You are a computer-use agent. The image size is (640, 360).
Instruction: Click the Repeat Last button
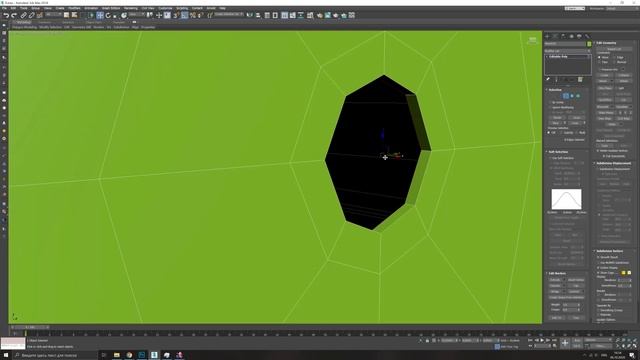(613, 49)
